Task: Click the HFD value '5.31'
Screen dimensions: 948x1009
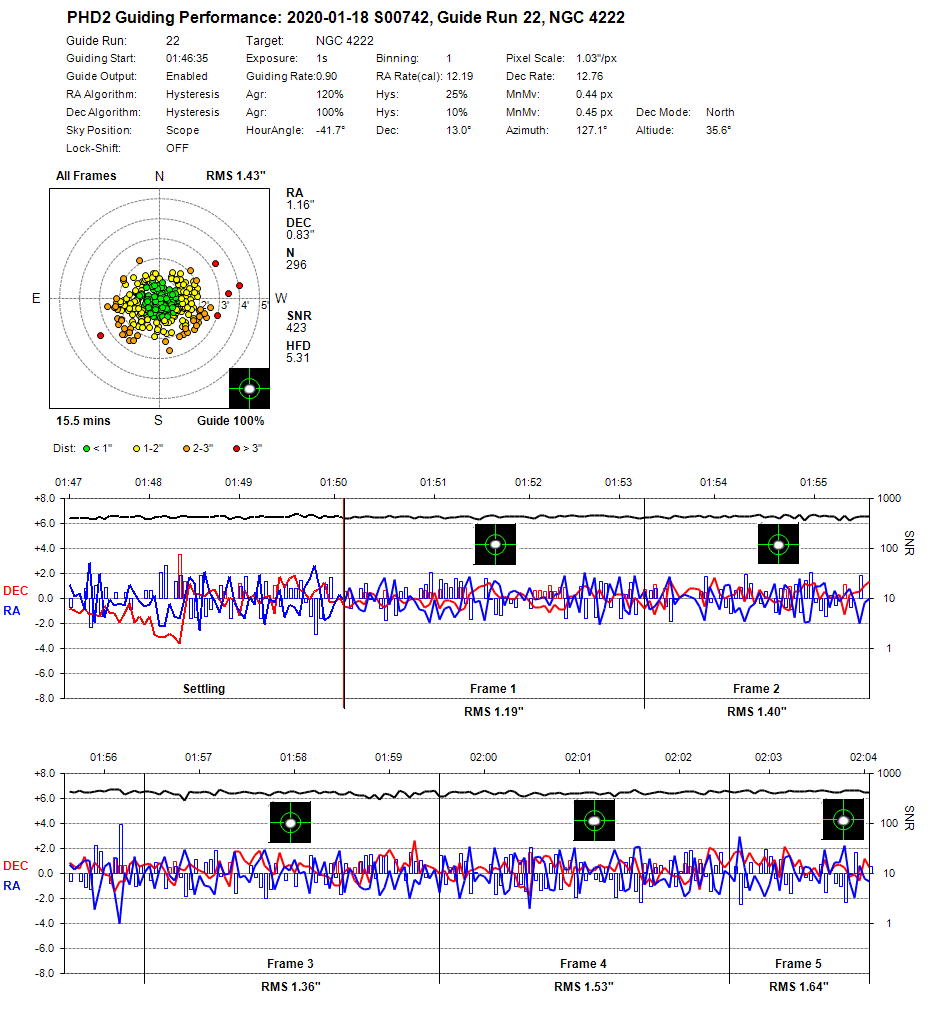Action: [297, 358]
